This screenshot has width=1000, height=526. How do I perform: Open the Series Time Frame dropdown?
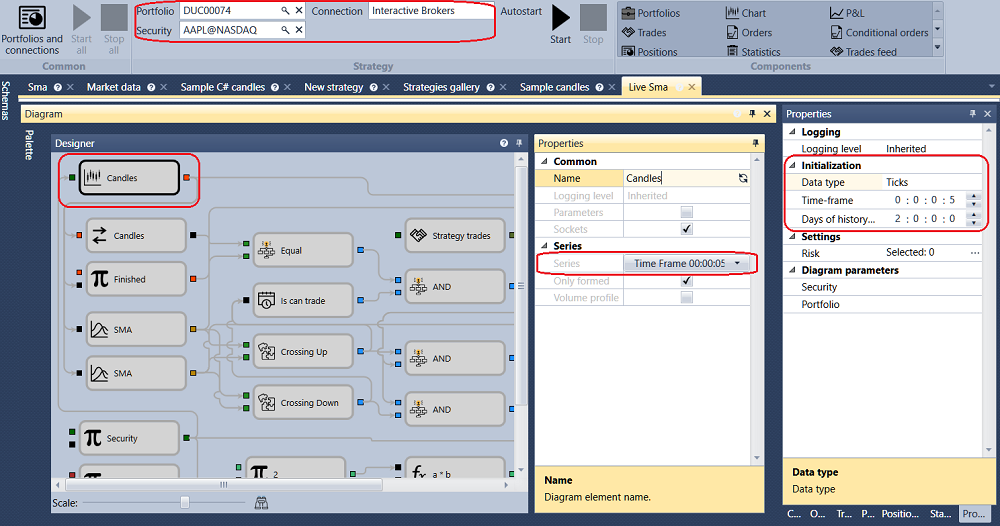click(687, 263)
